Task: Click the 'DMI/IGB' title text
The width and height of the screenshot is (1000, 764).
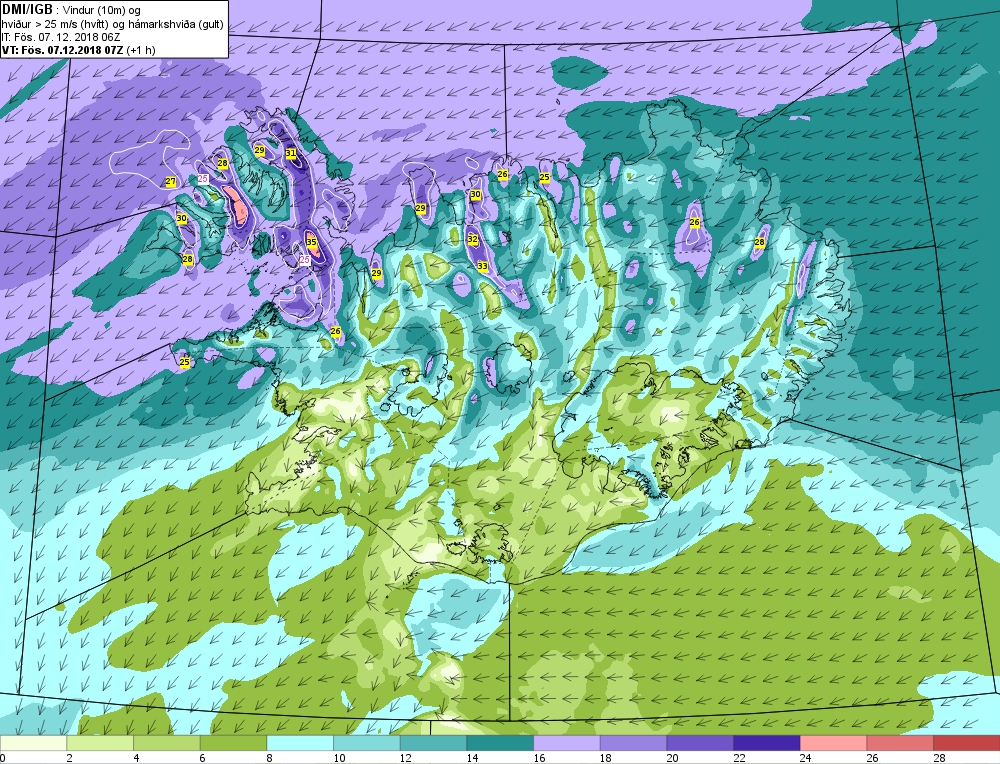Action: click(x=27, y=10)
